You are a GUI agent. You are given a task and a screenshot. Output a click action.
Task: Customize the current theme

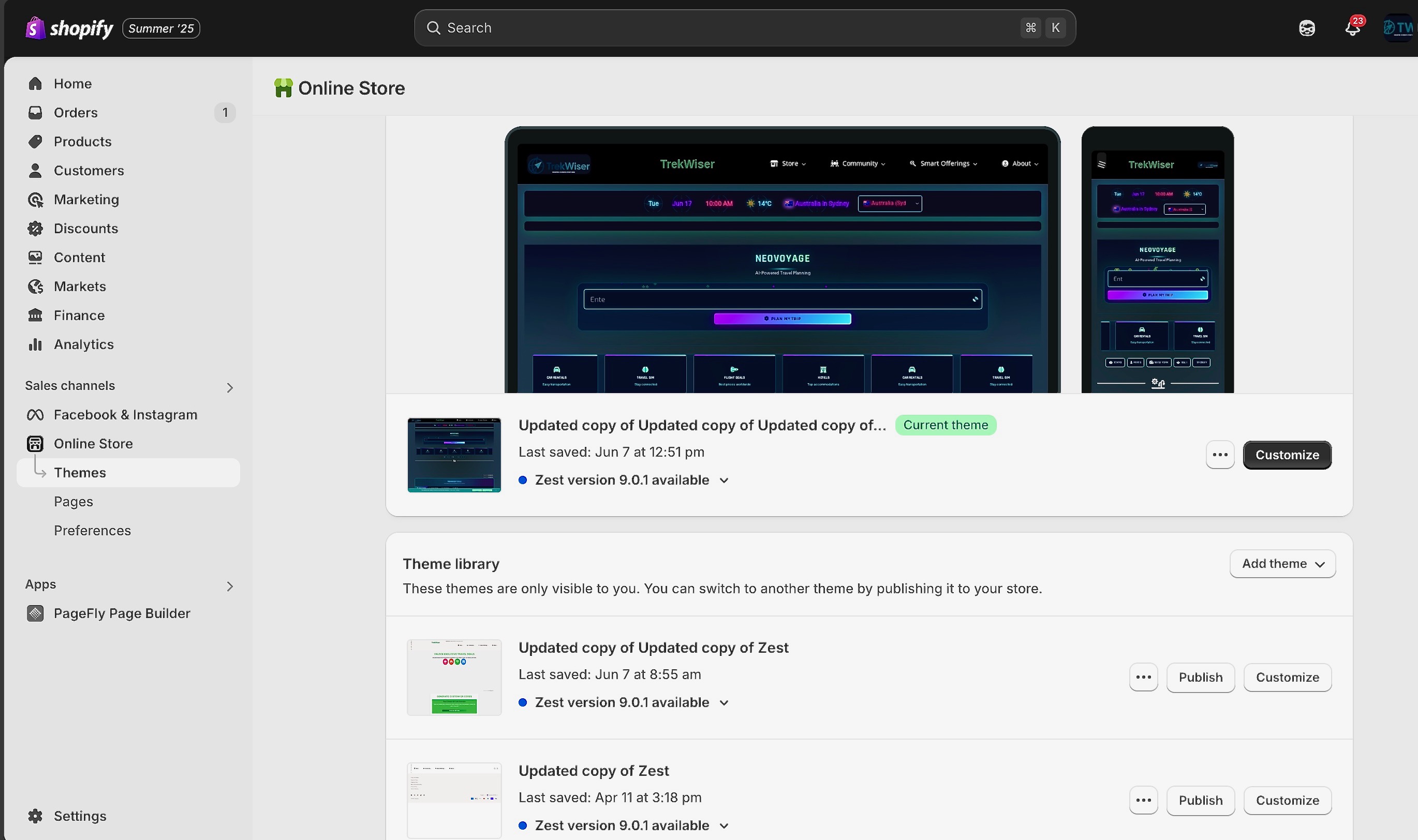(1287, 455)
